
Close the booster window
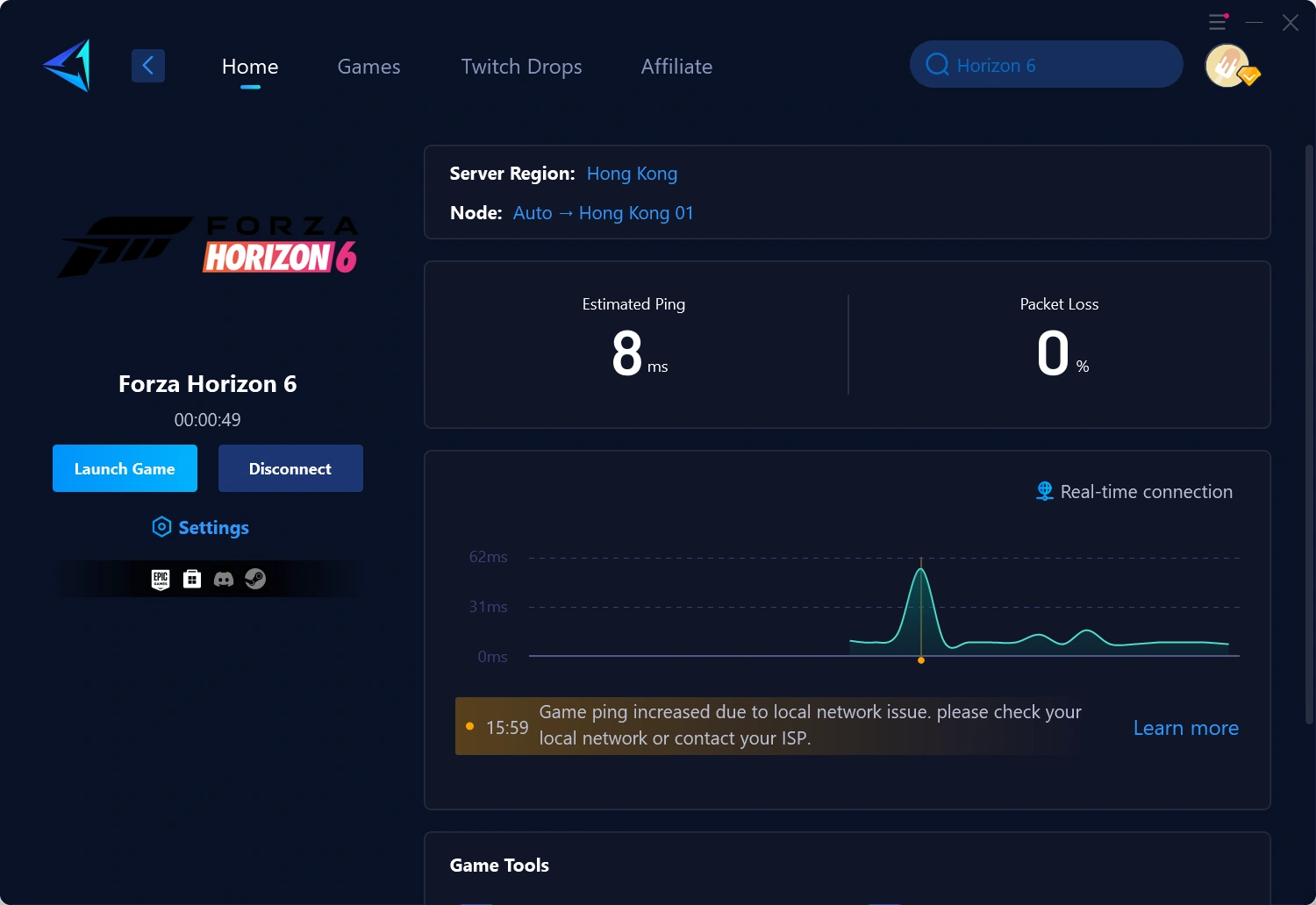click(1291, 22)
